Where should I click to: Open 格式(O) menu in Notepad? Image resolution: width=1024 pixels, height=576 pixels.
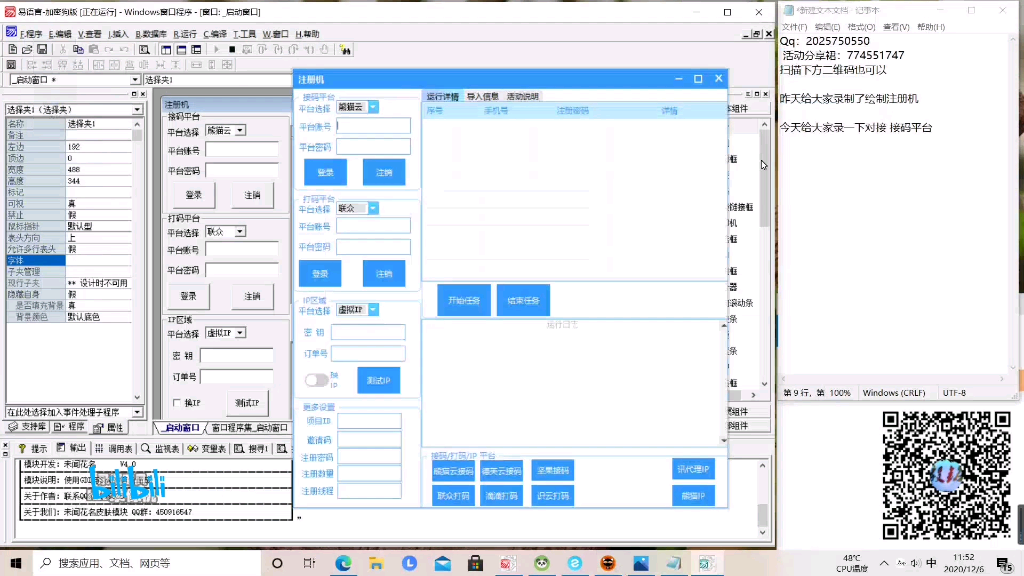tap(861, 27)
